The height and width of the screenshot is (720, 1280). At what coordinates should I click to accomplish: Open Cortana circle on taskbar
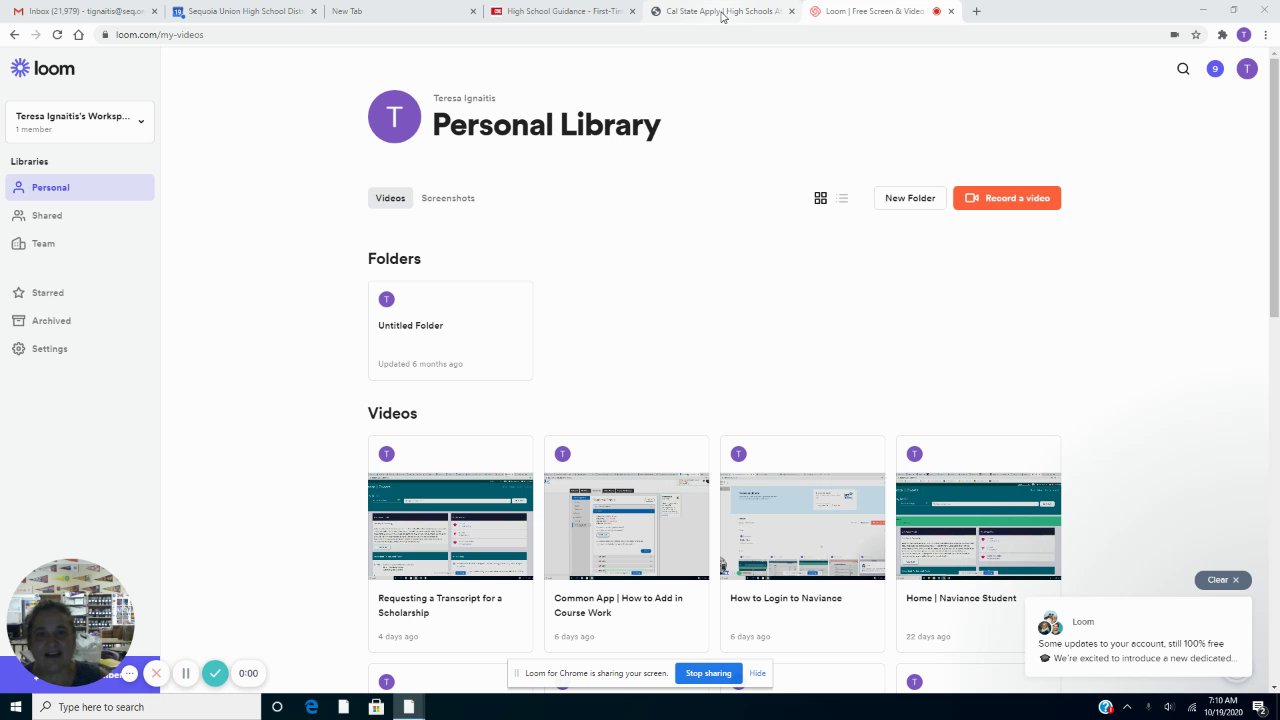point(277,707)
